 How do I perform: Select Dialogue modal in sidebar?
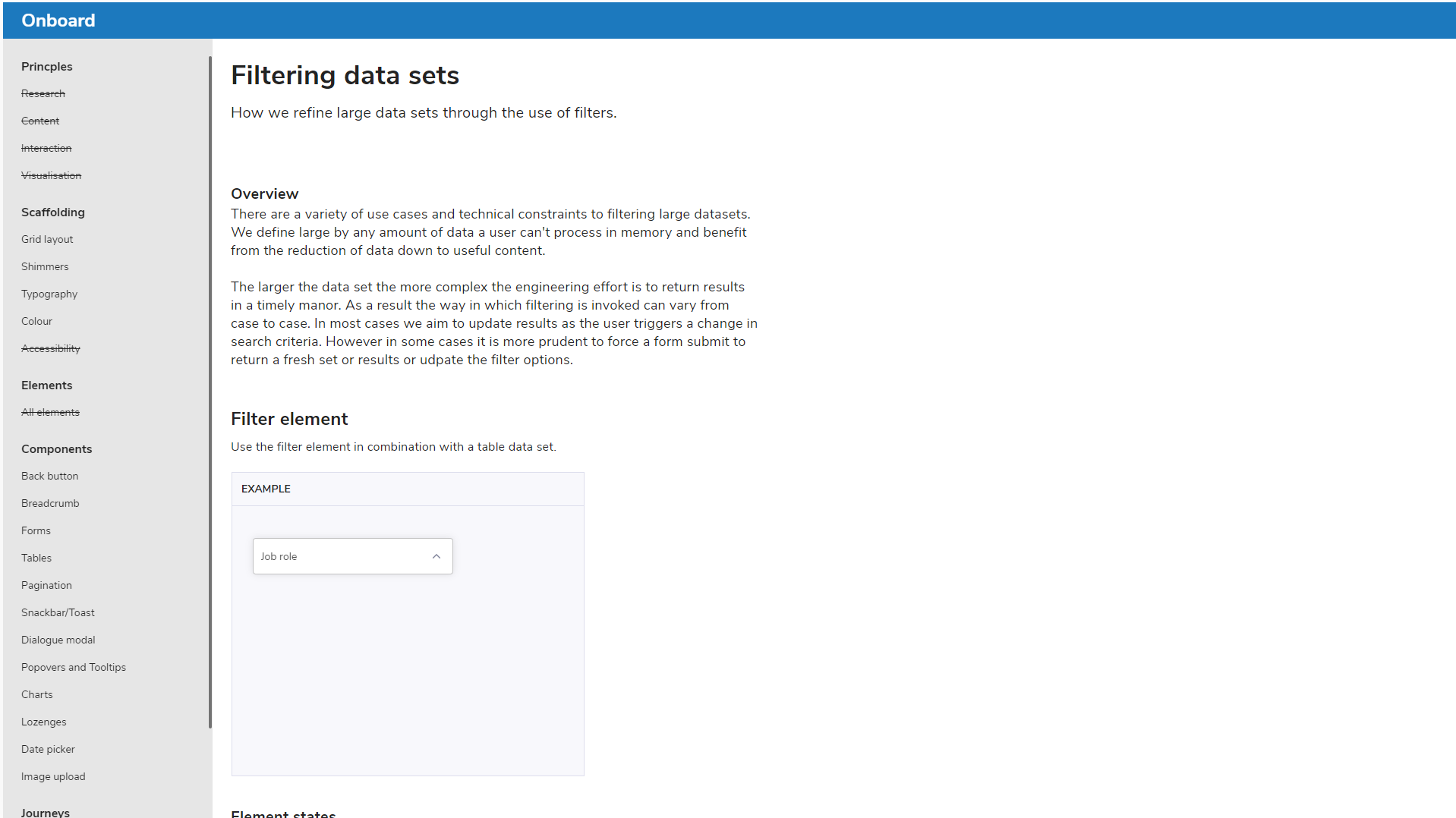point(58,640)
